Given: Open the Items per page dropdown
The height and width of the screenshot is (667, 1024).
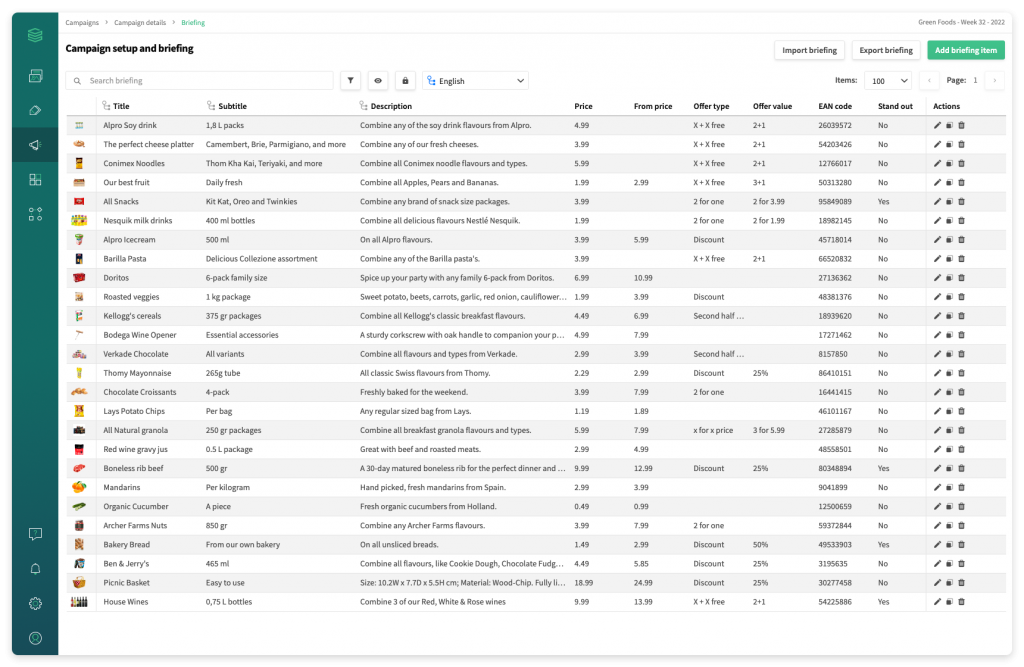Looking at the screenshot, I should [x=888, y=80].
